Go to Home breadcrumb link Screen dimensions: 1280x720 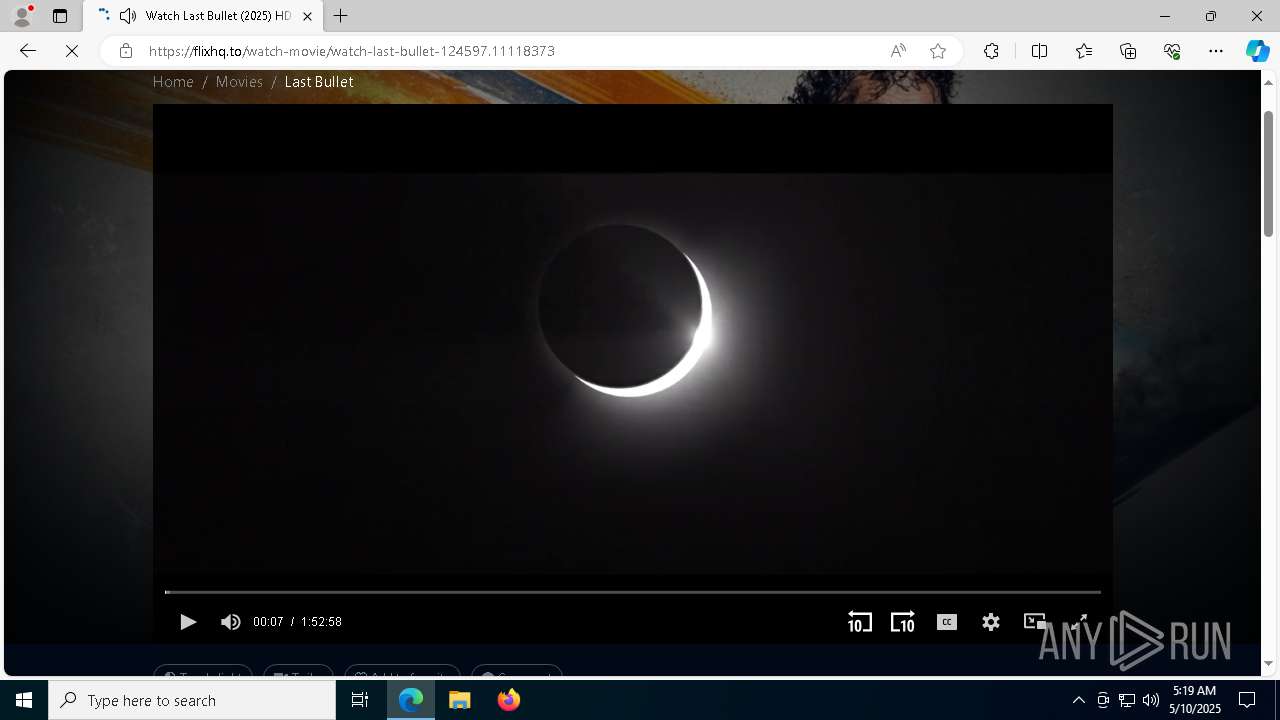click(173, 82)
